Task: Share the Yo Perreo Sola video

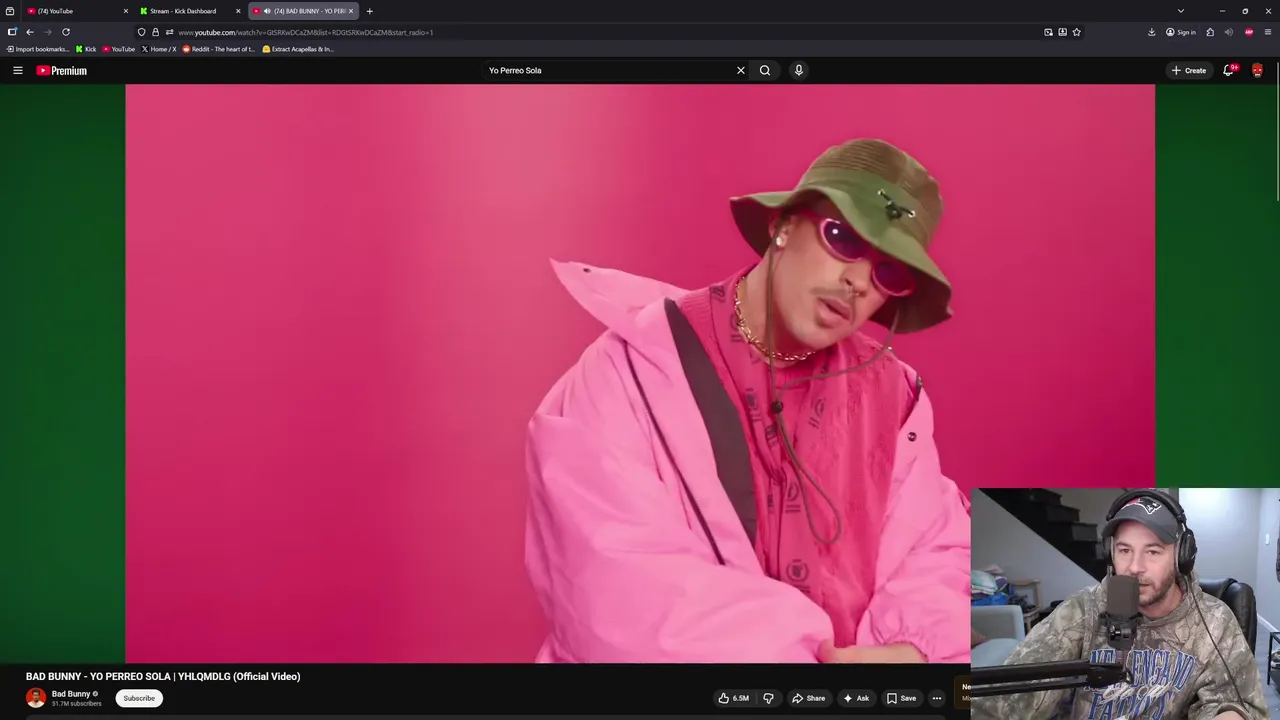Action: [x=808, y=698]
